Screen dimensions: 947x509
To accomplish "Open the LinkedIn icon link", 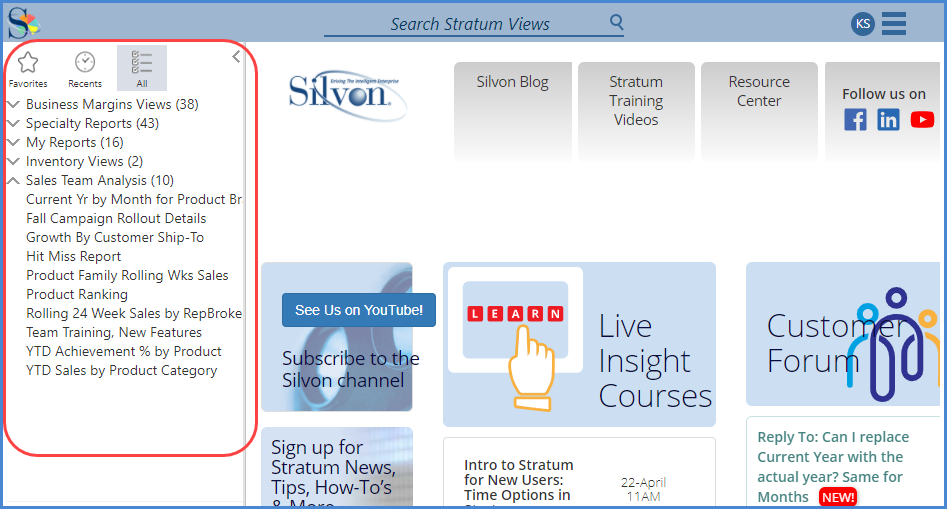I will click(888, 120).
